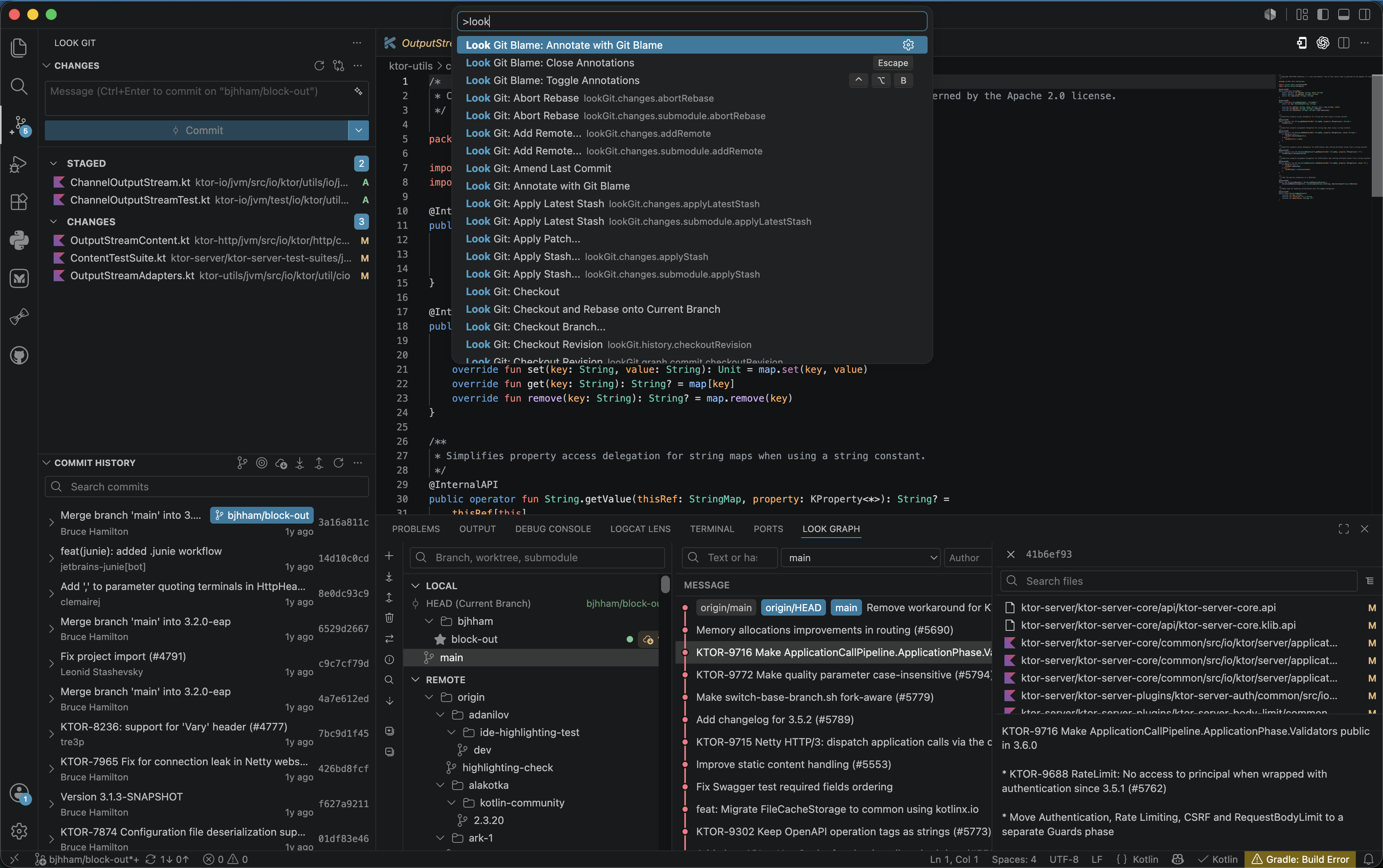Open the Manage gear in the activity bar
Viewport: 1383px width, 868px height.
click(19, 831)
